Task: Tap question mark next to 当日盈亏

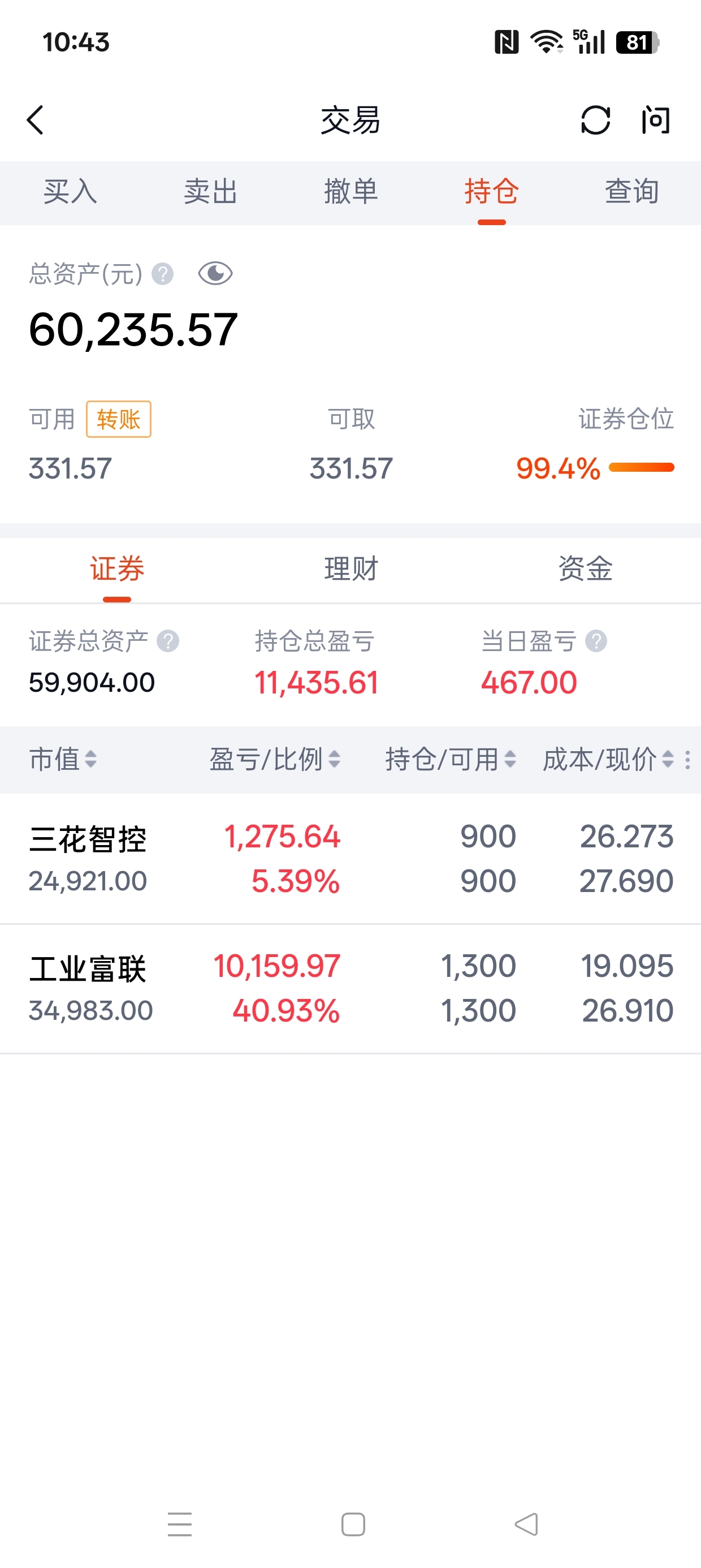Action: tap(596, 641)
